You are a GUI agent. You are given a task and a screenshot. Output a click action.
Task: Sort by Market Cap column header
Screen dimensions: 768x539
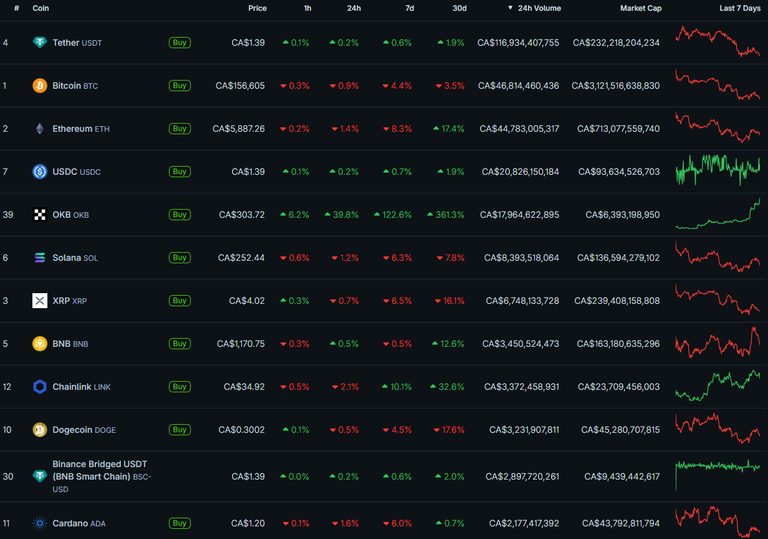(641, 8)
